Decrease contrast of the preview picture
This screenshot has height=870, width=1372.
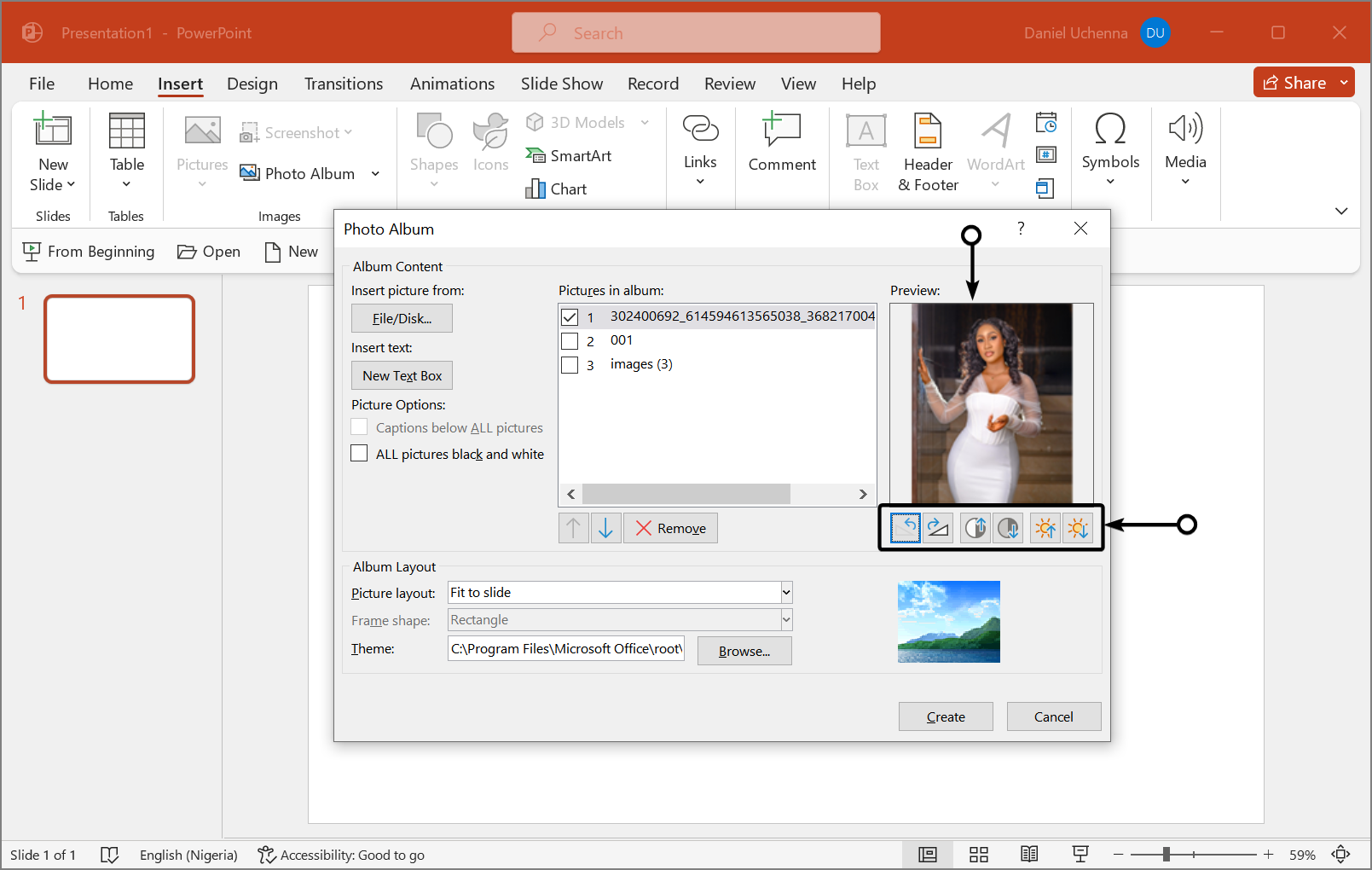click(1009, 528)
